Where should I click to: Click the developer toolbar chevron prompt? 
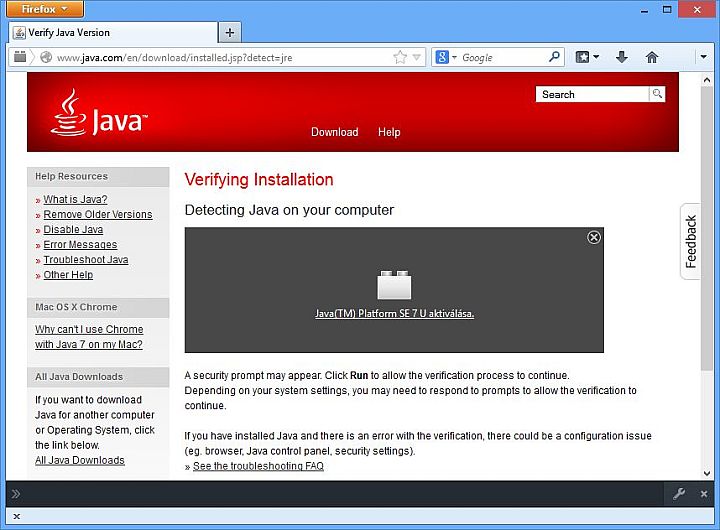tap(16, 494)
